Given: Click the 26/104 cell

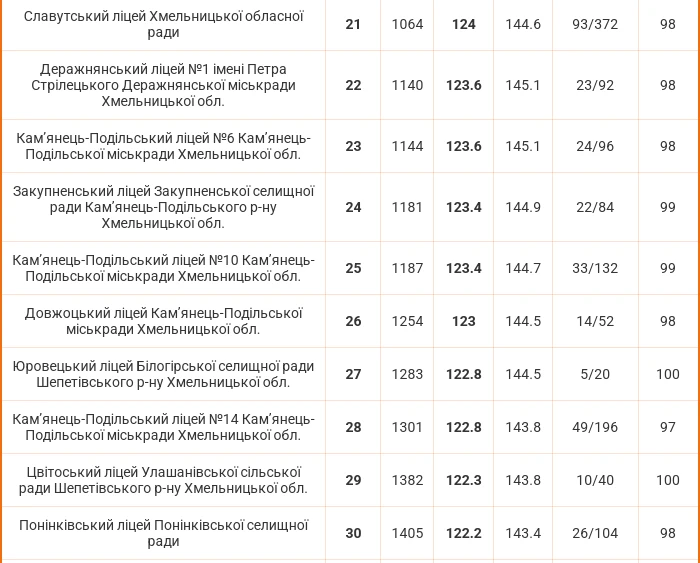Looking at the screenshot, I should 595,534.
